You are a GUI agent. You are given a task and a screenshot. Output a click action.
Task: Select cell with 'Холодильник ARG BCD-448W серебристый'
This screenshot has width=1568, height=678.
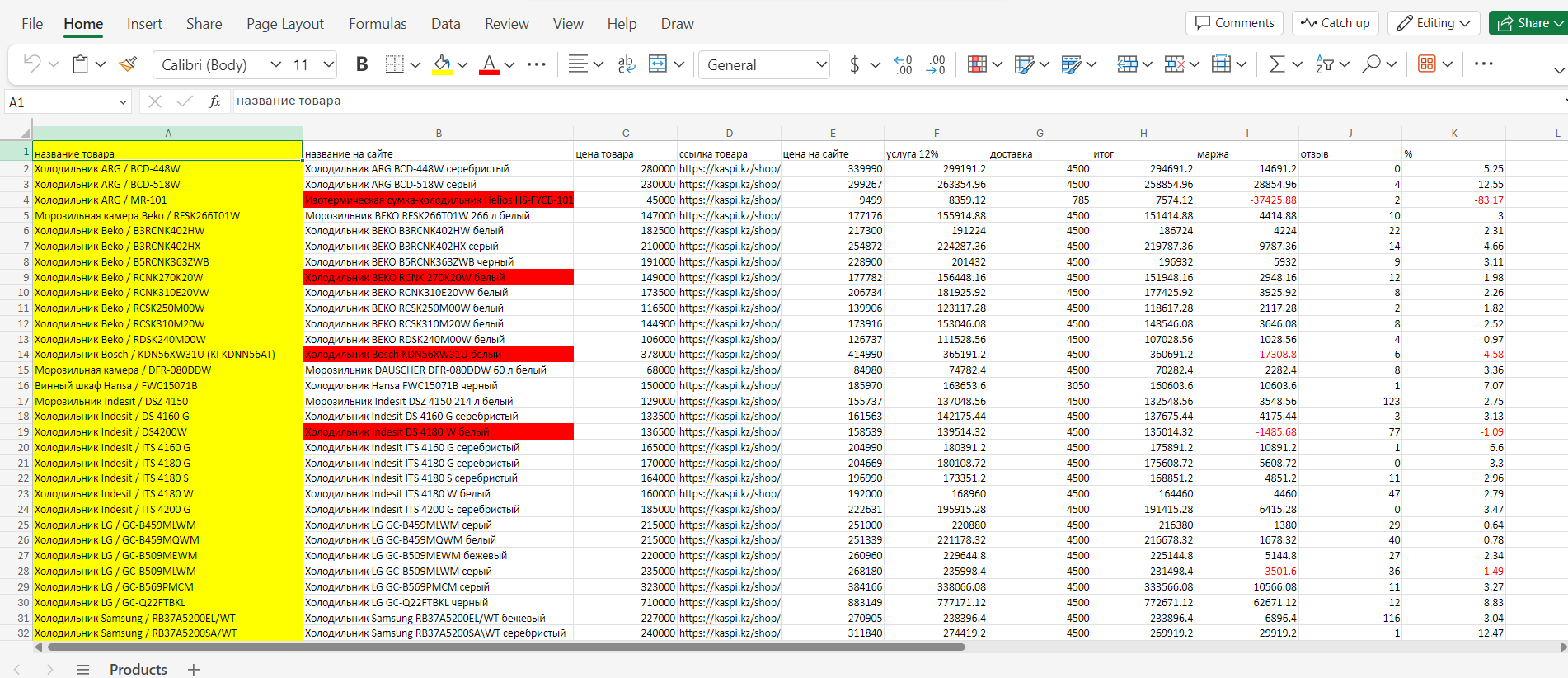coord(439,169)
